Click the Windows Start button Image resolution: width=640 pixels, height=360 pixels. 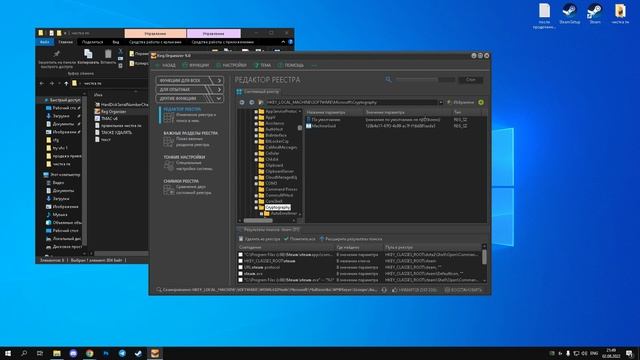pos(8,353)
